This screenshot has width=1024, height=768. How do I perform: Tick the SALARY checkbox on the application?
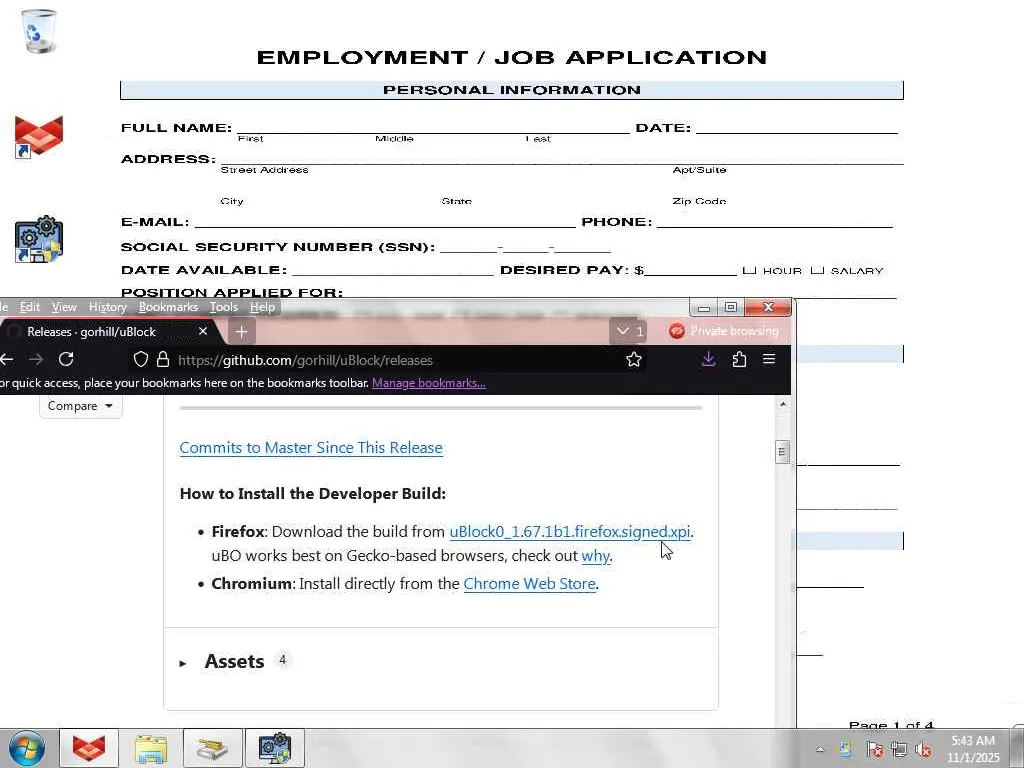(x=817, y=270)
